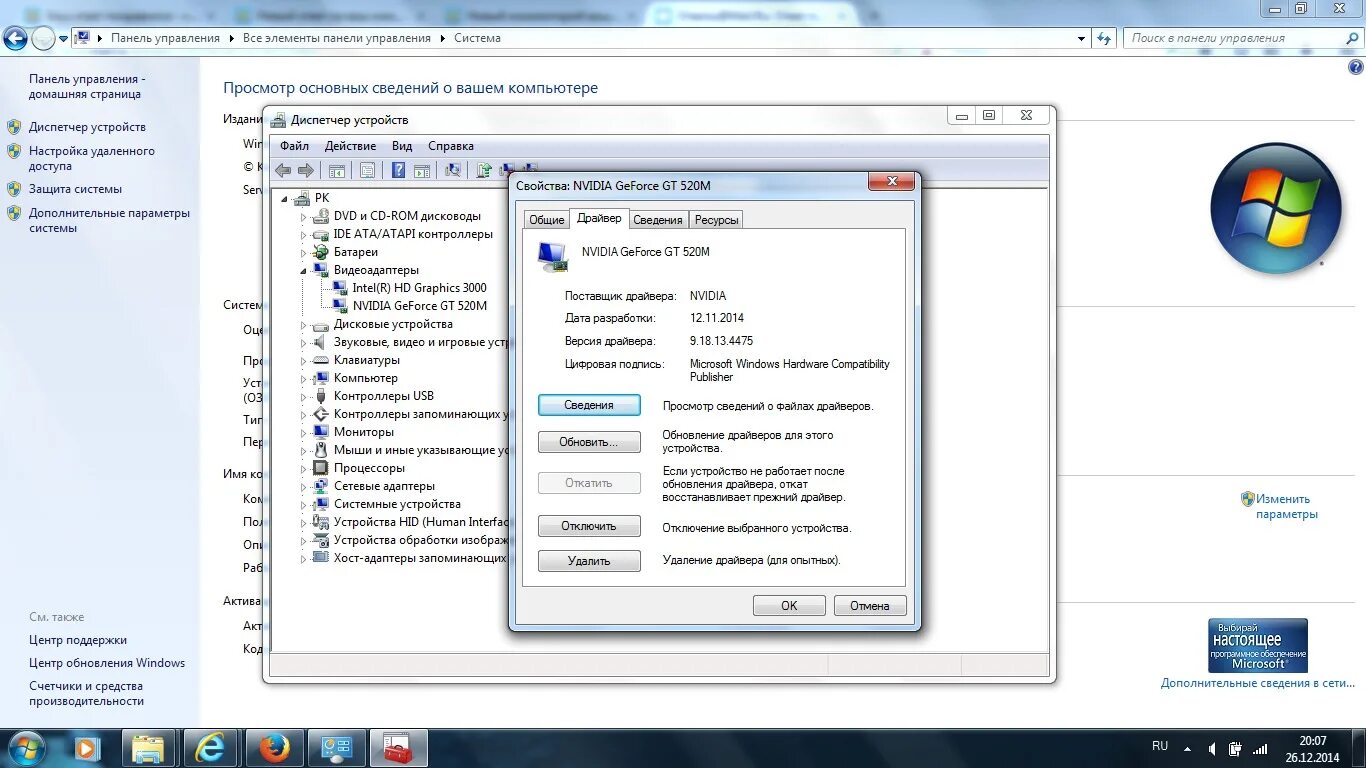This screenshot has height=768, width=1366.
Task: Expand DVD и CD-ROM дисководы node
Action: 304,216
